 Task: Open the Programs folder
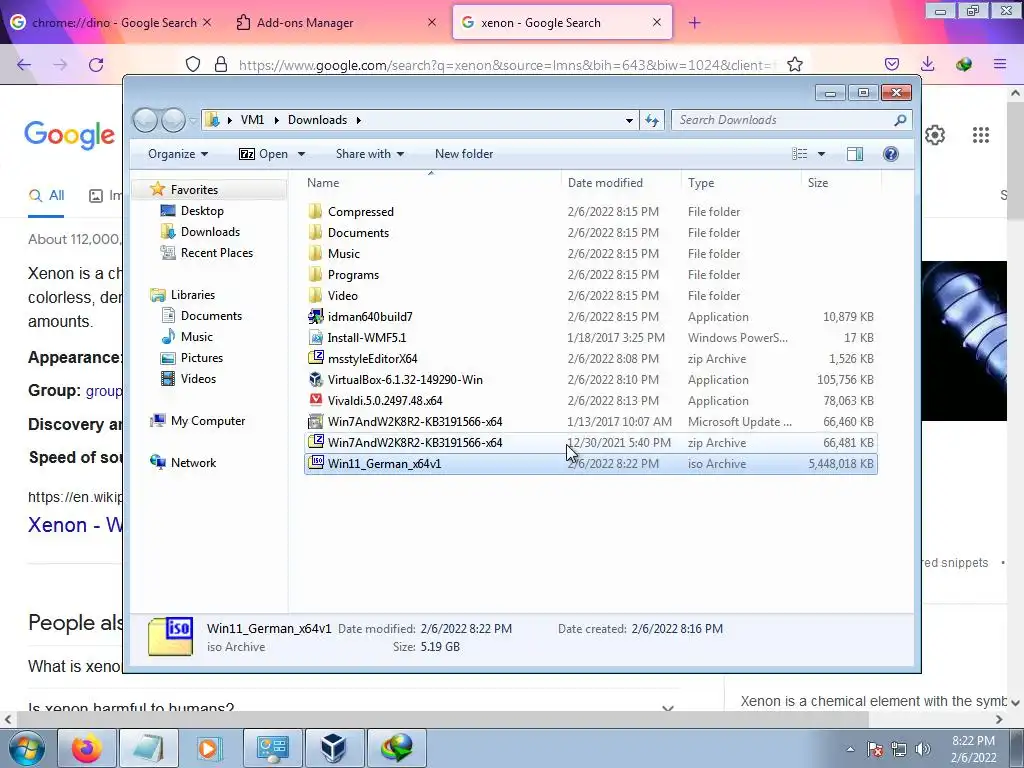coord(353,275)
